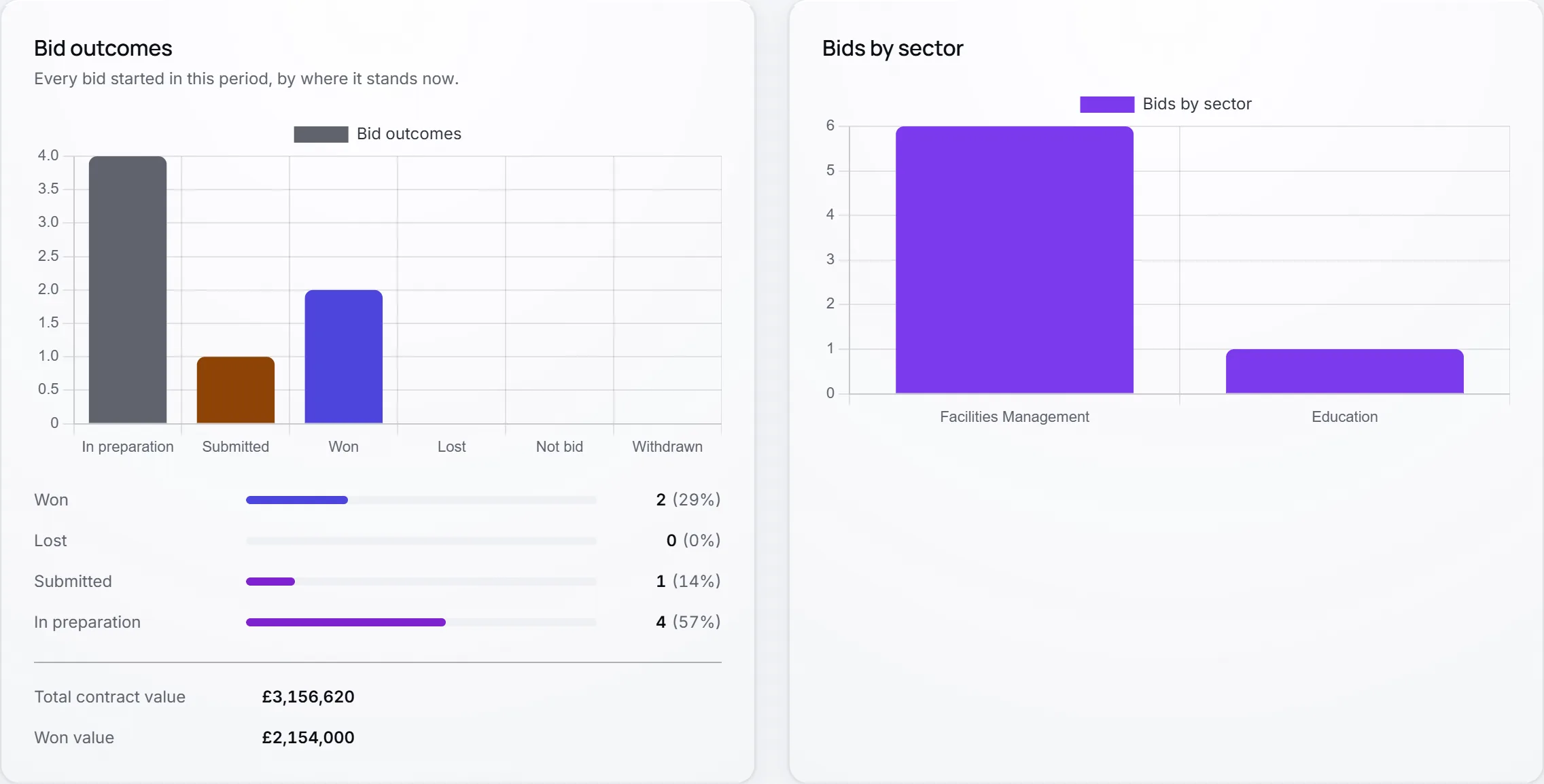
Task: Click the 'Submitted' row label in summary list
Action: coord(73,582)
